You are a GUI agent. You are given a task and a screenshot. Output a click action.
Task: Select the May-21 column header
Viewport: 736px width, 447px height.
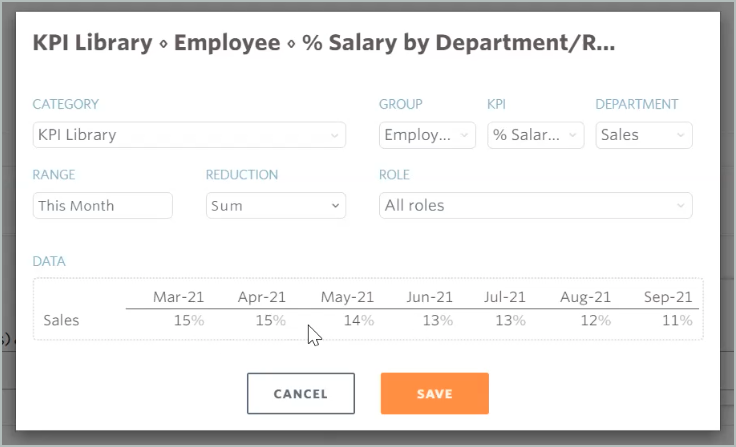pos(347,297)
